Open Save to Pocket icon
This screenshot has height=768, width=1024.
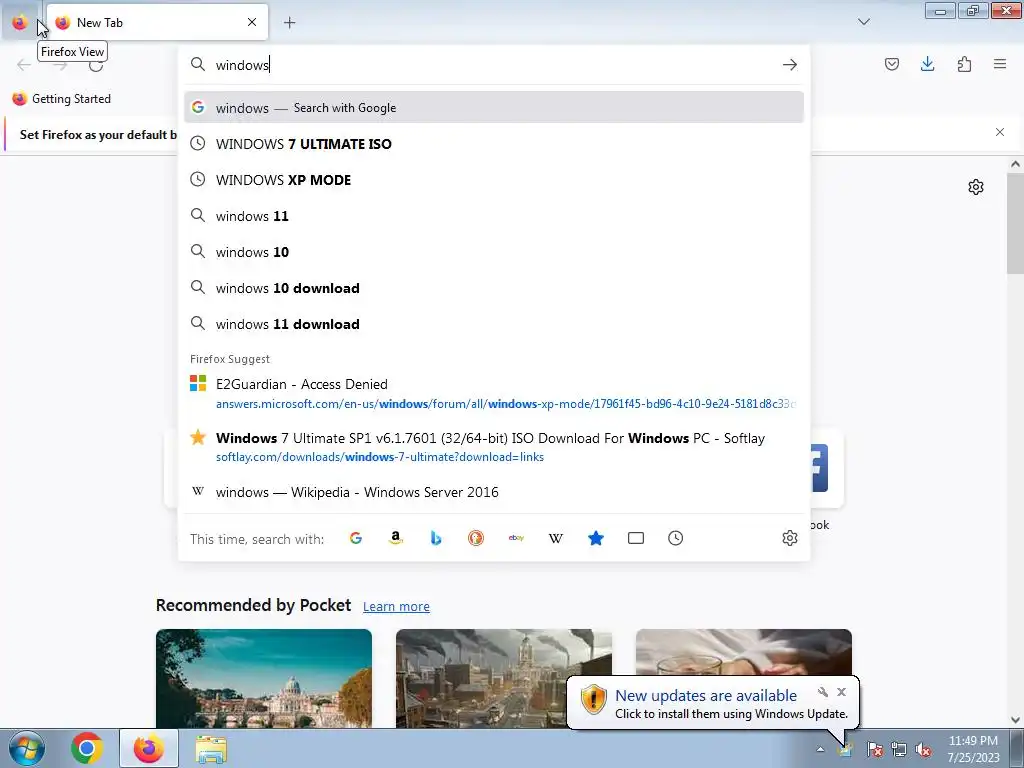pyautogui.click(x=891, y=64)
